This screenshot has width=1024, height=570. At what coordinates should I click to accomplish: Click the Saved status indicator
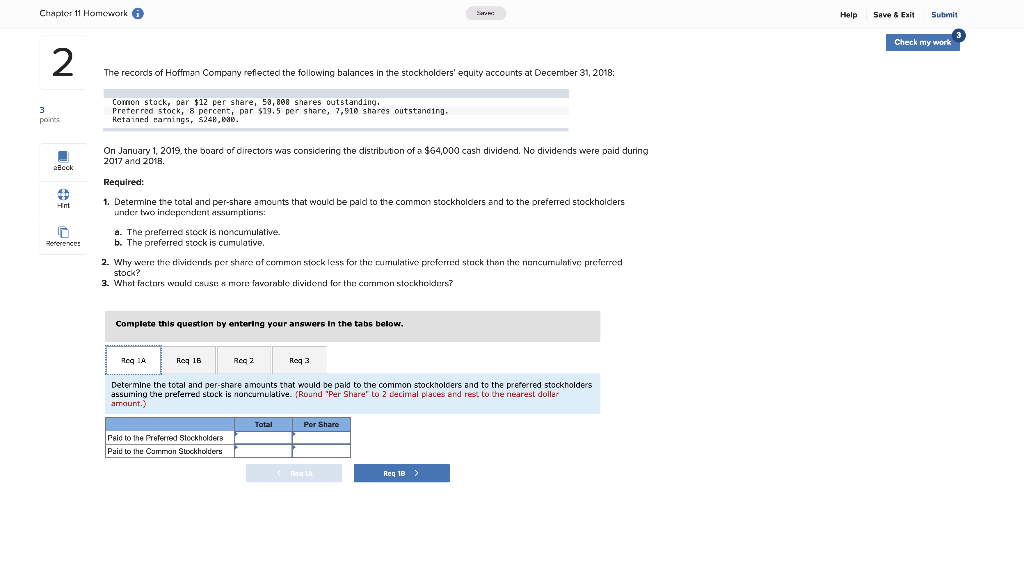tap(485, 13)
